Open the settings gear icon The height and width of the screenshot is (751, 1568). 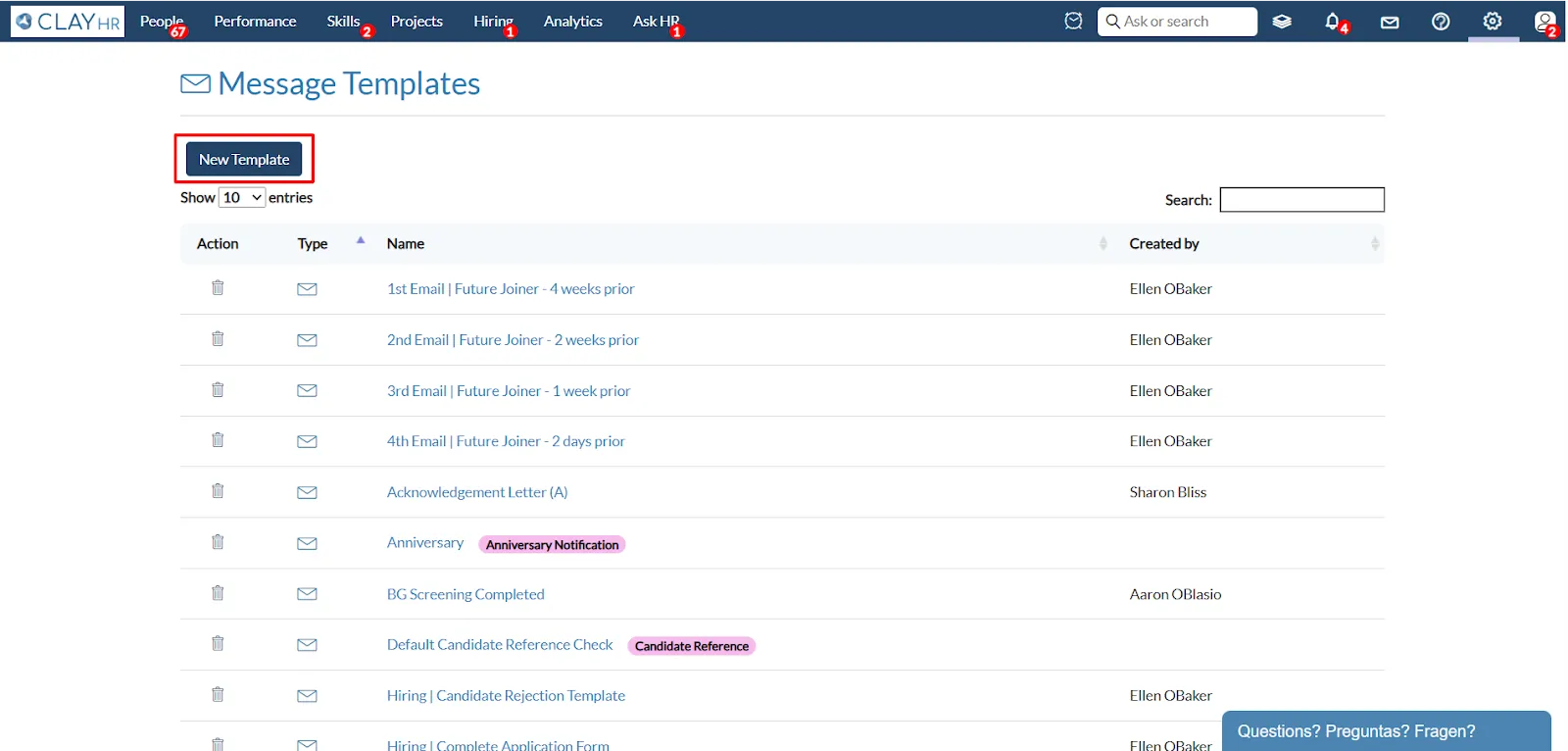pos(1493,21)
